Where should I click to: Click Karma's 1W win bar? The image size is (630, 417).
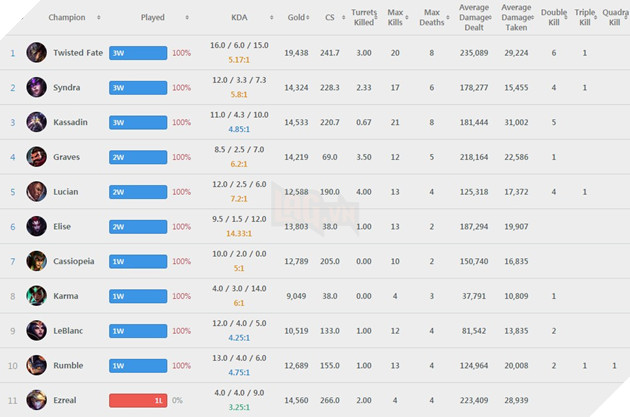[138, 296]
